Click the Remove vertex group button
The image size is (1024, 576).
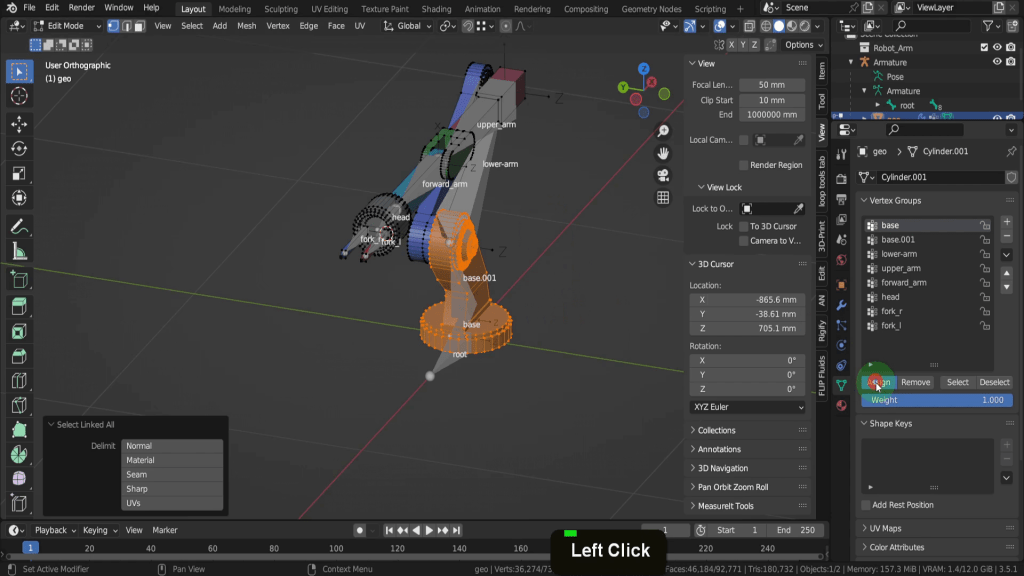click(x=915, y=382)
